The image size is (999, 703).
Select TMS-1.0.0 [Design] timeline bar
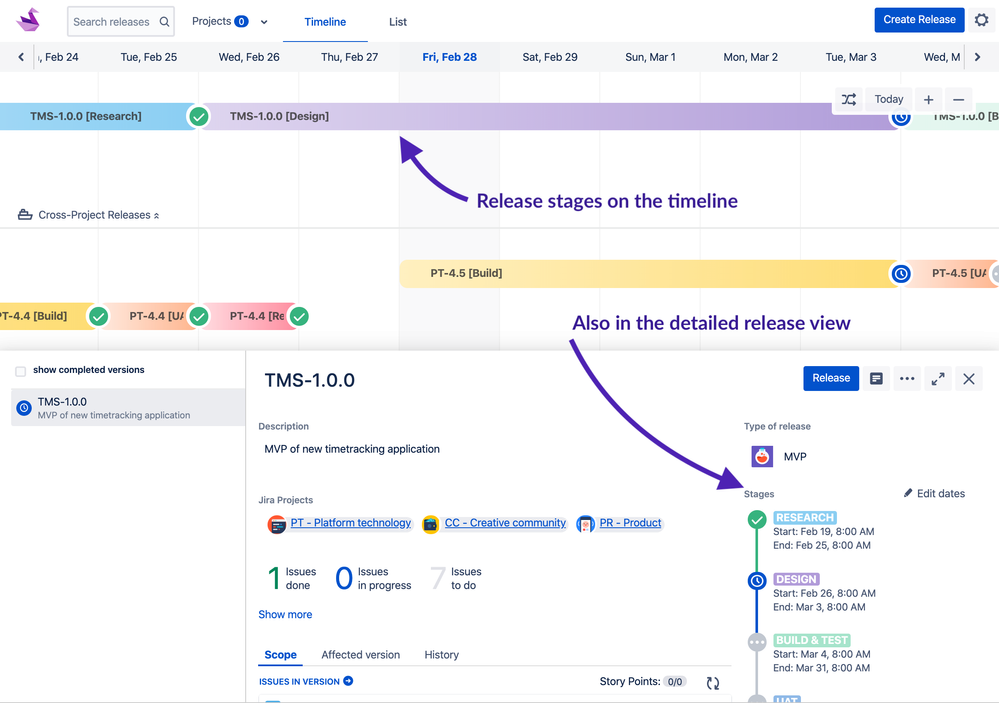[548, 117]
